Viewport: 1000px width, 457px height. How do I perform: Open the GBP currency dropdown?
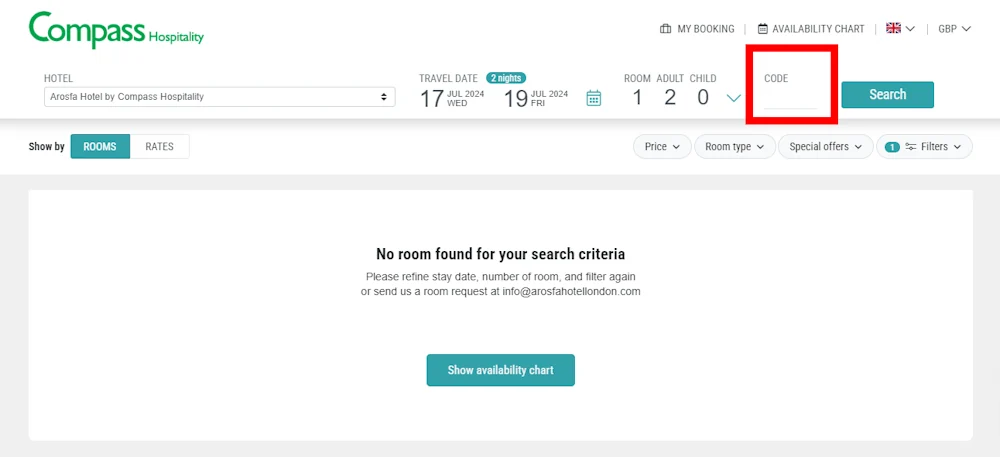tap(954, 29)
